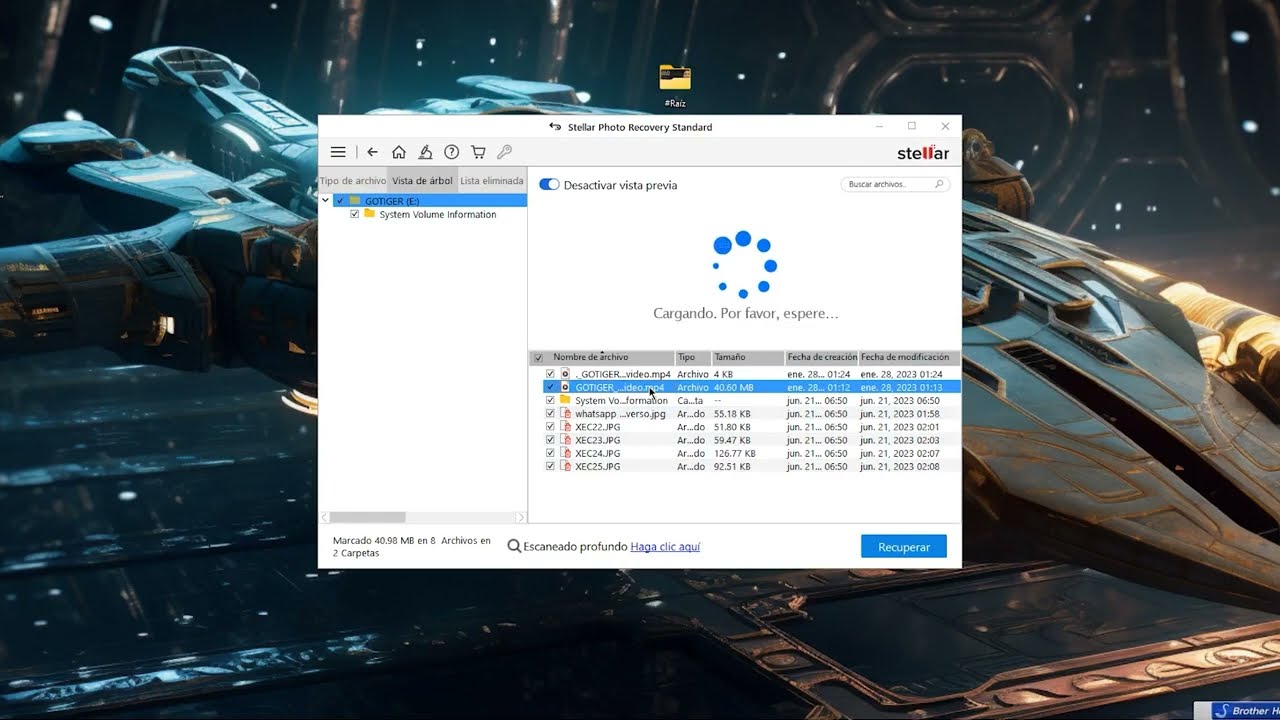Sort by Tipo column header
The image size is (1280, 720).
pos(692,357)
